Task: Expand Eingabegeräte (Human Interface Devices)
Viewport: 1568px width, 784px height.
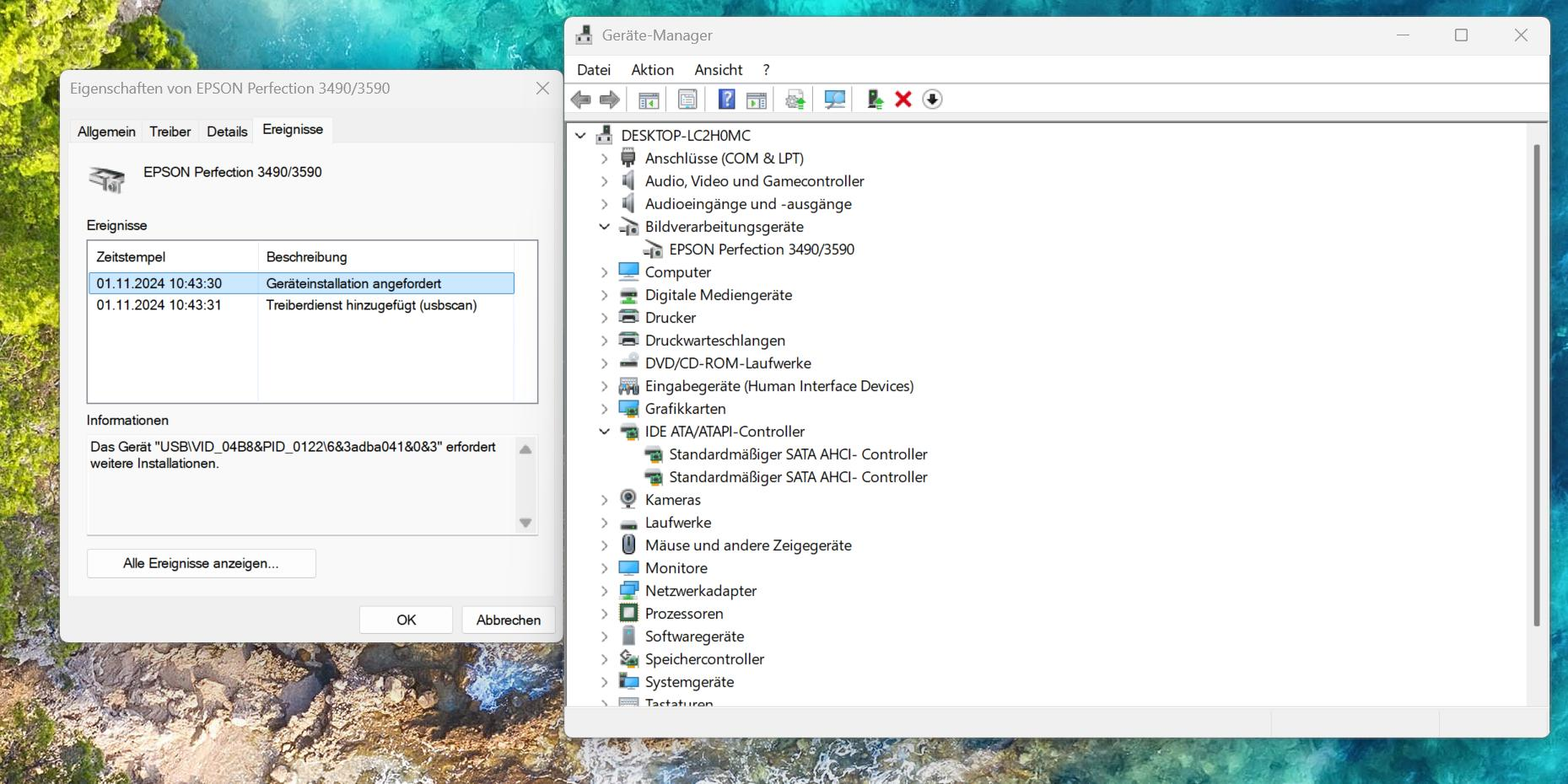Action: pos(604,385)
